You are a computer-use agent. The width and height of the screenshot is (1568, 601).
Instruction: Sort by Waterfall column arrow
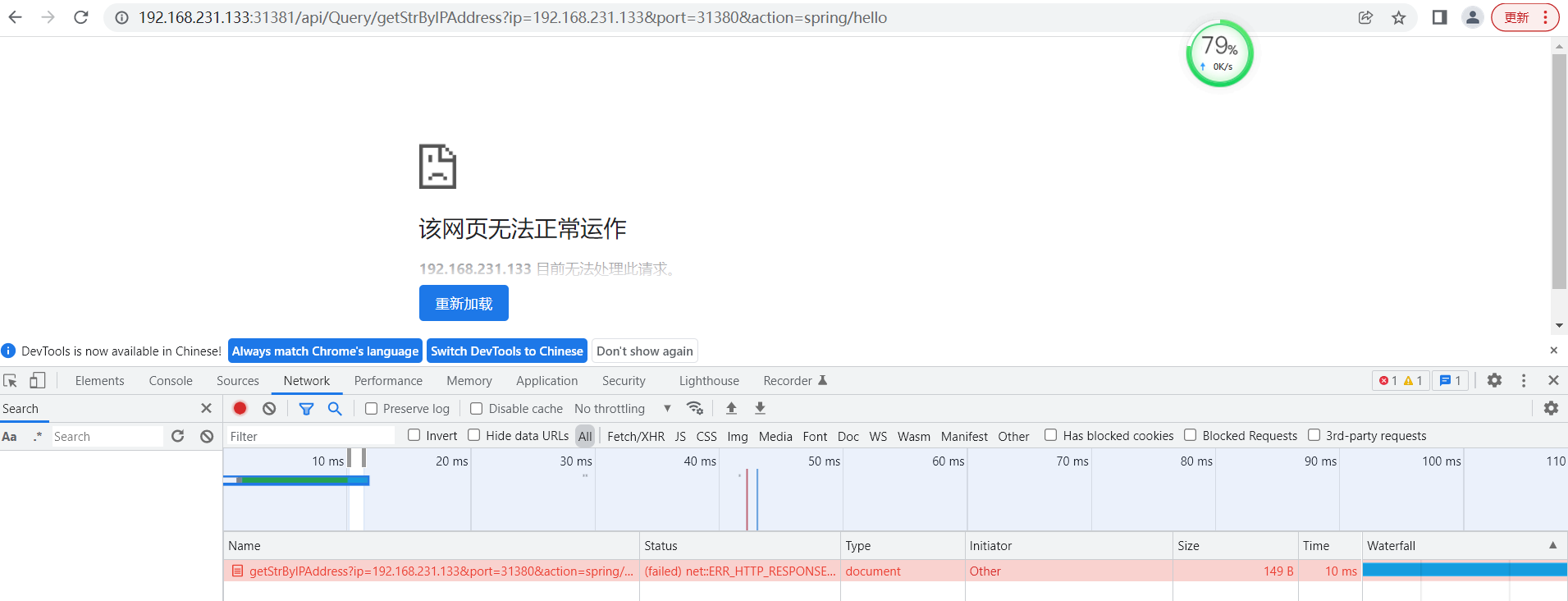tap(1552, 545)
